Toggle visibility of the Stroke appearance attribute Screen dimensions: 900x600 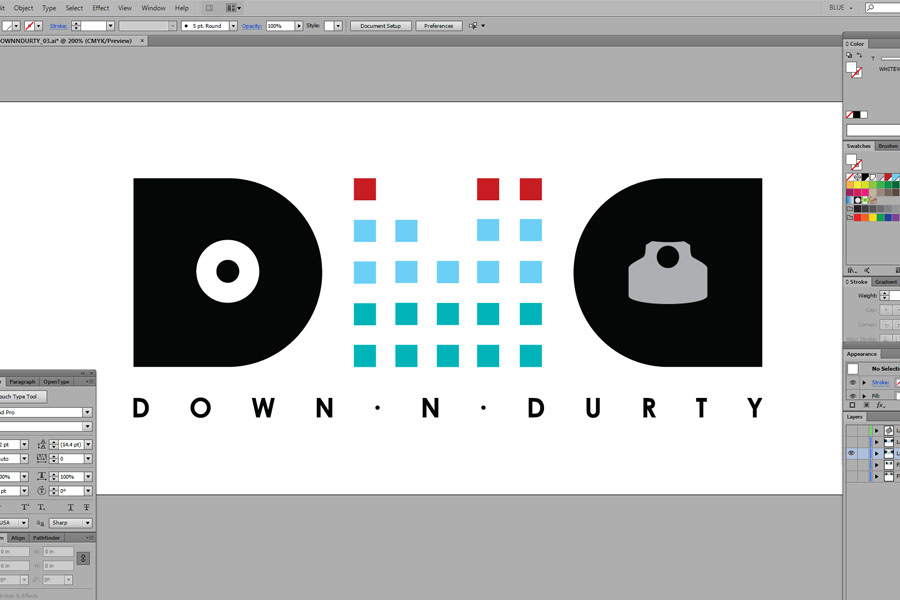click(852, 382)
